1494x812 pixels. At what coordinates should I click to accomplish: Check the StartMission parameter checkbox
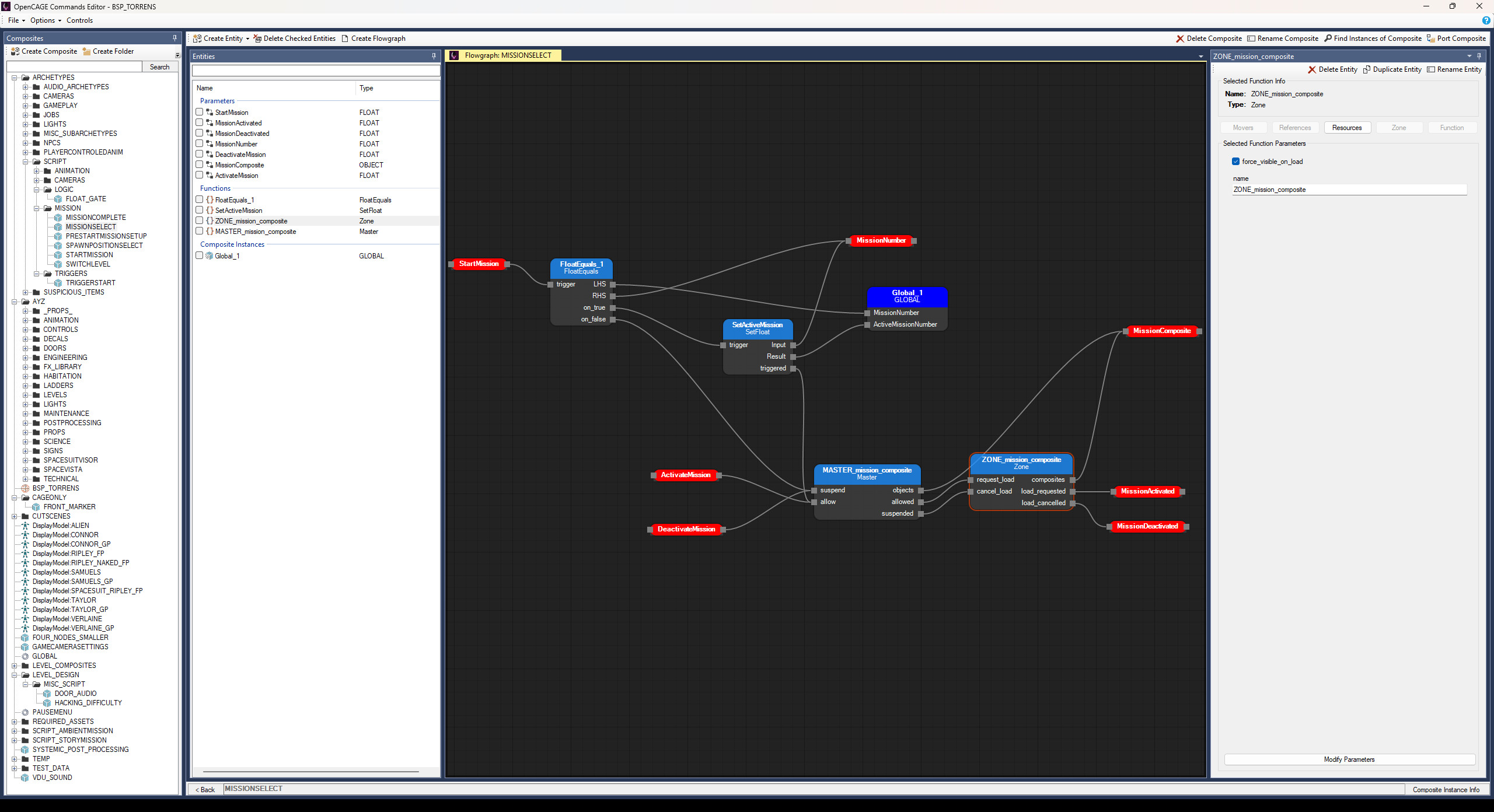[200, 112]
